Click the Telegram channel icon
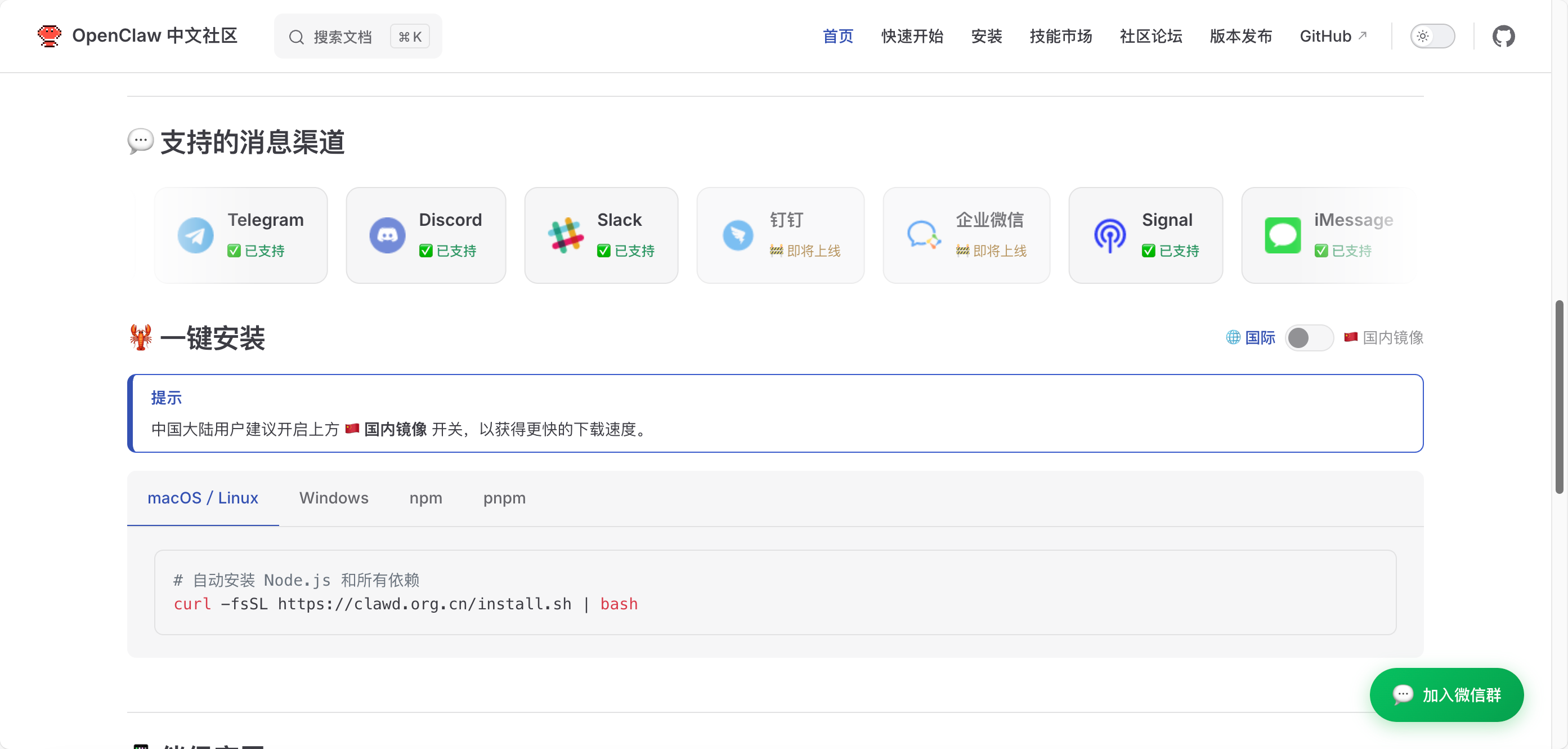Image resolution: width=1568 pixels, height=749 pixels. pos(195,235)
